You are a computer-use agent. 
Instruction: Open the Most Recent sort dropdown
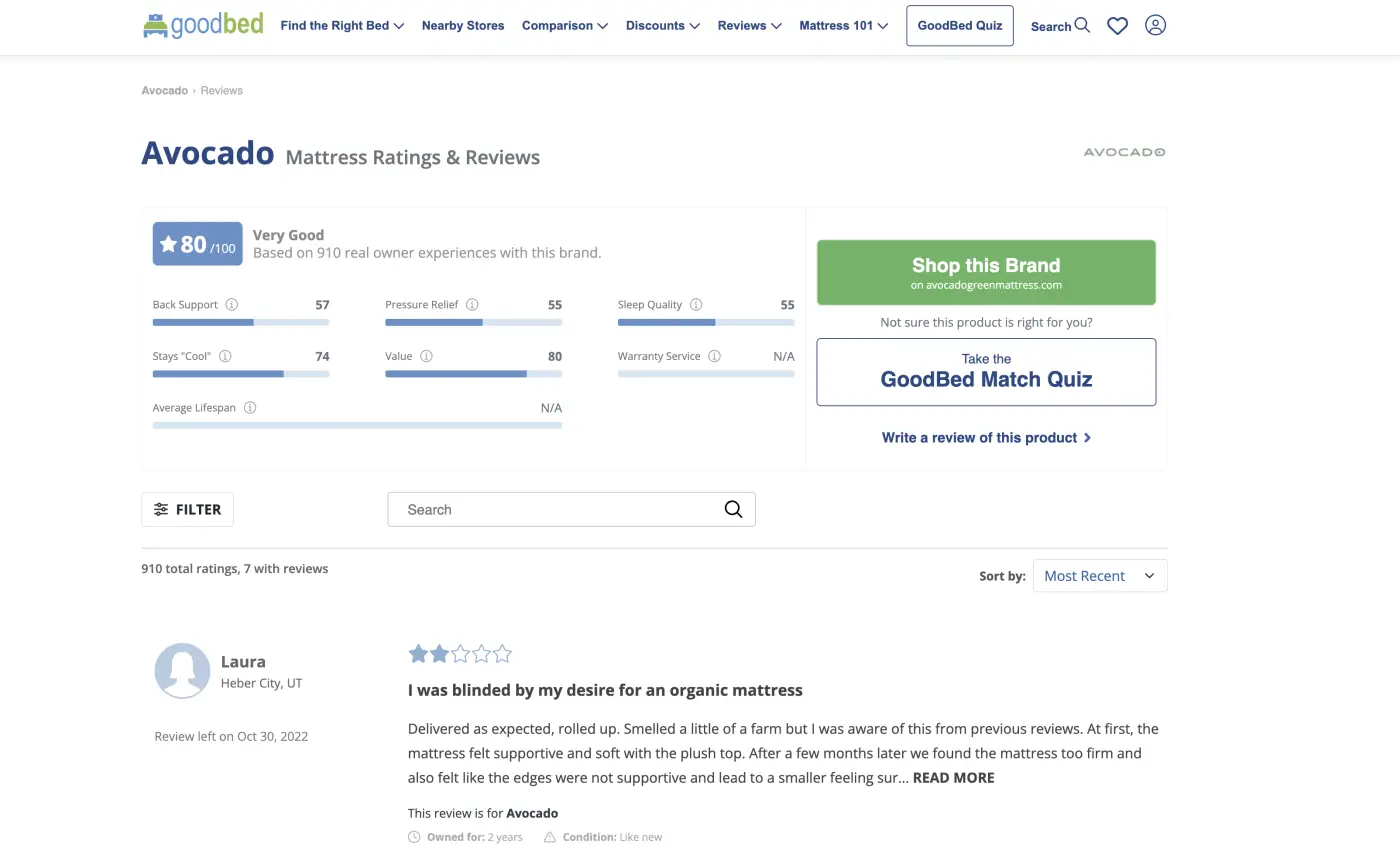click(1100, 576)
